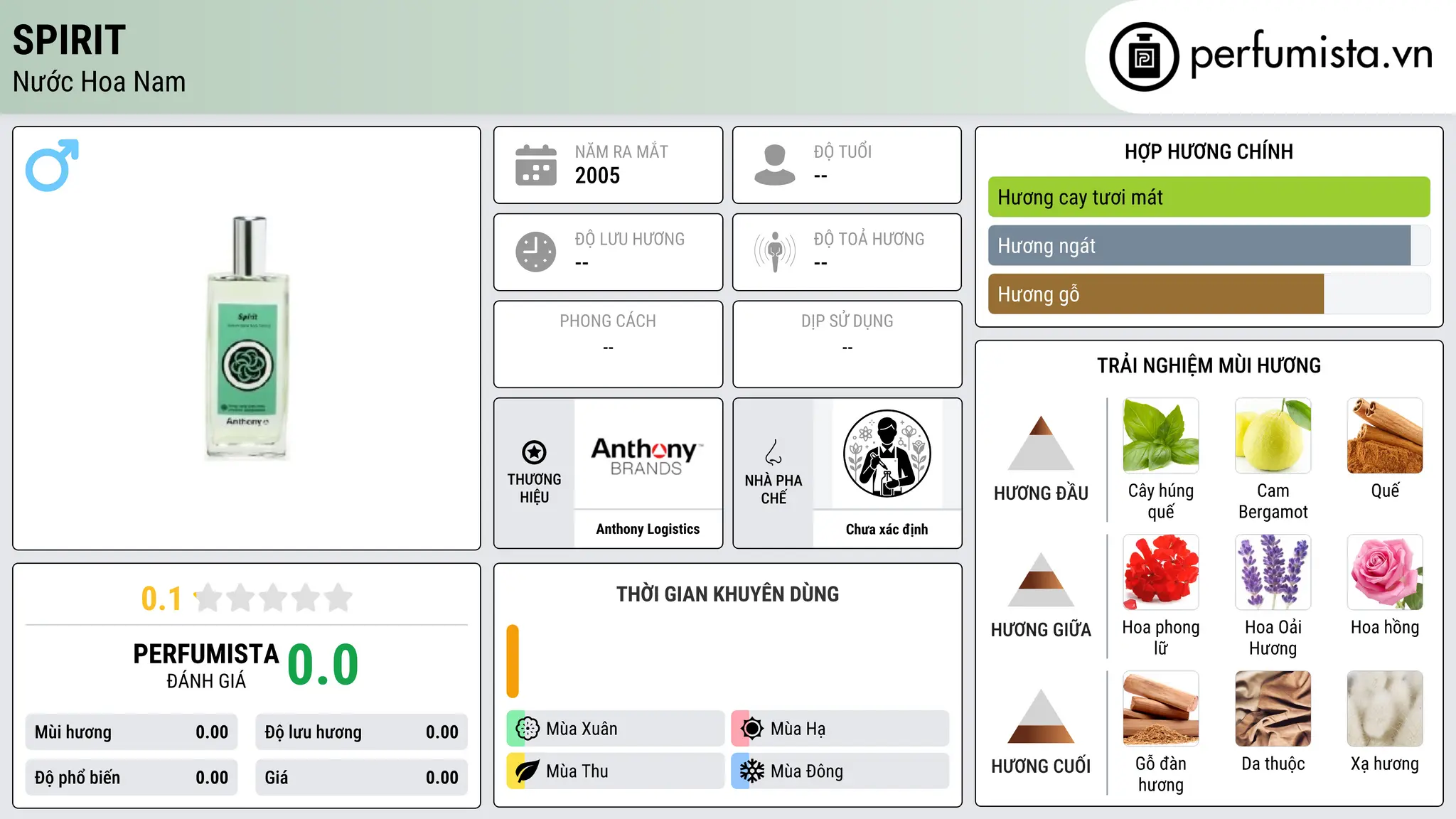Click the summer sun icon
The width and height of the screenshot is (1456, 819).
752,729
